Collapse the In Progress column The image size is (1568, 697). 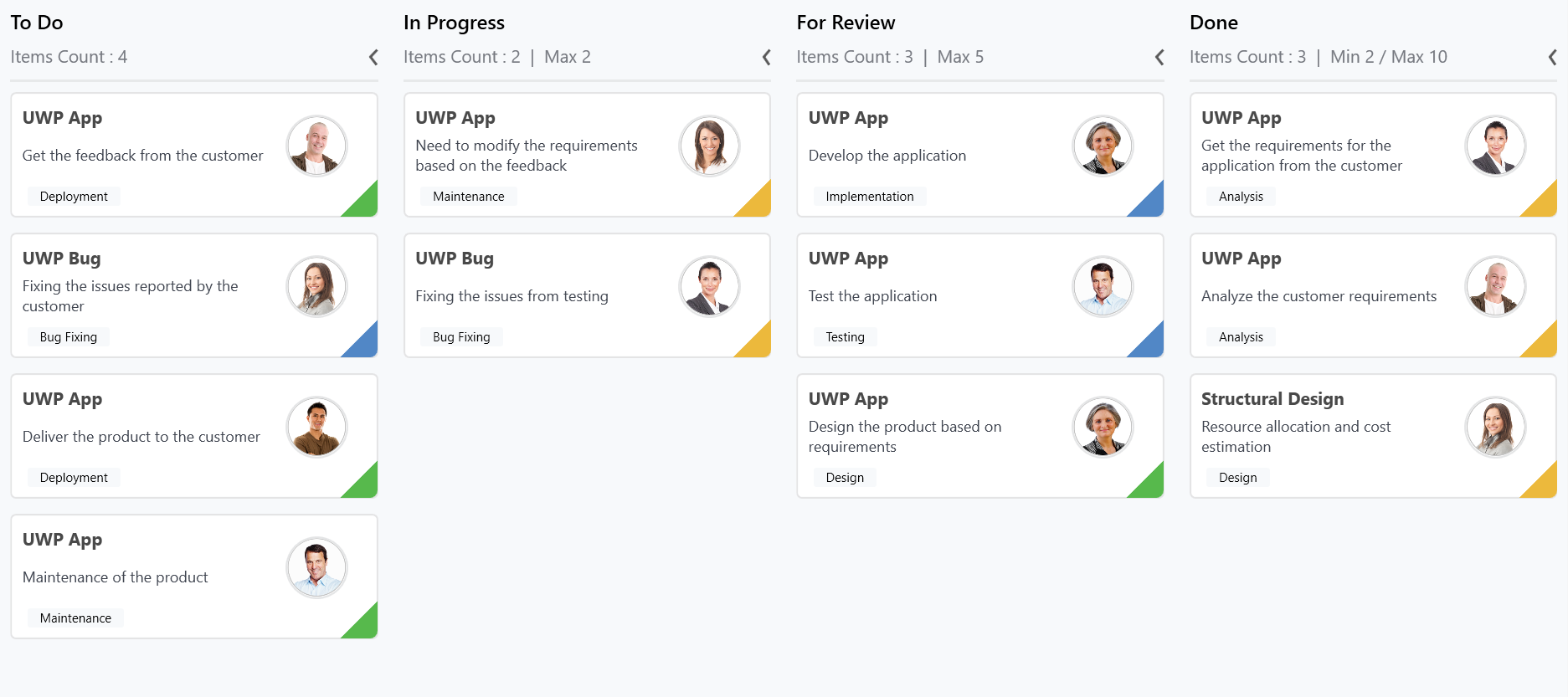(766, 57)
